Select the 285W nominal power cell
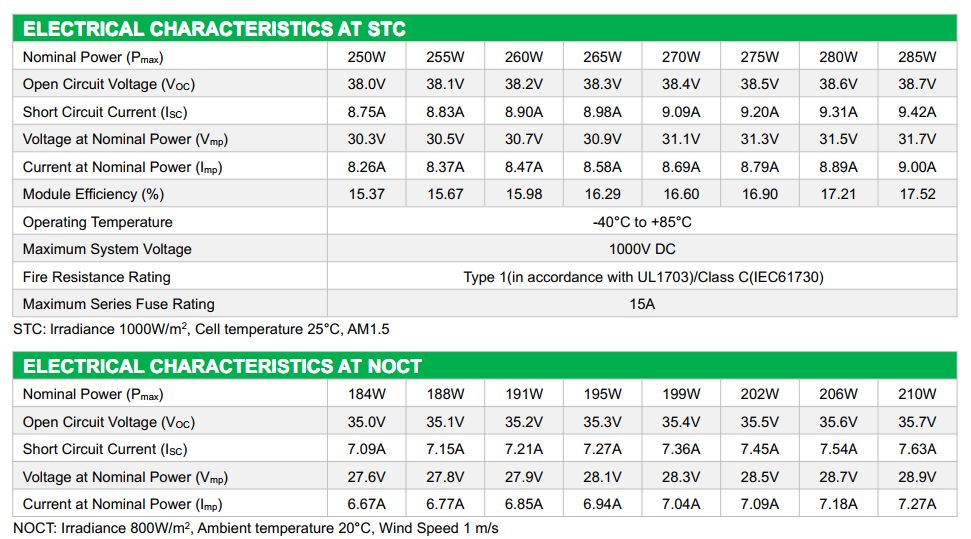Image resolution: width=971 pixels, height=539 pixels. pos(917,57)
